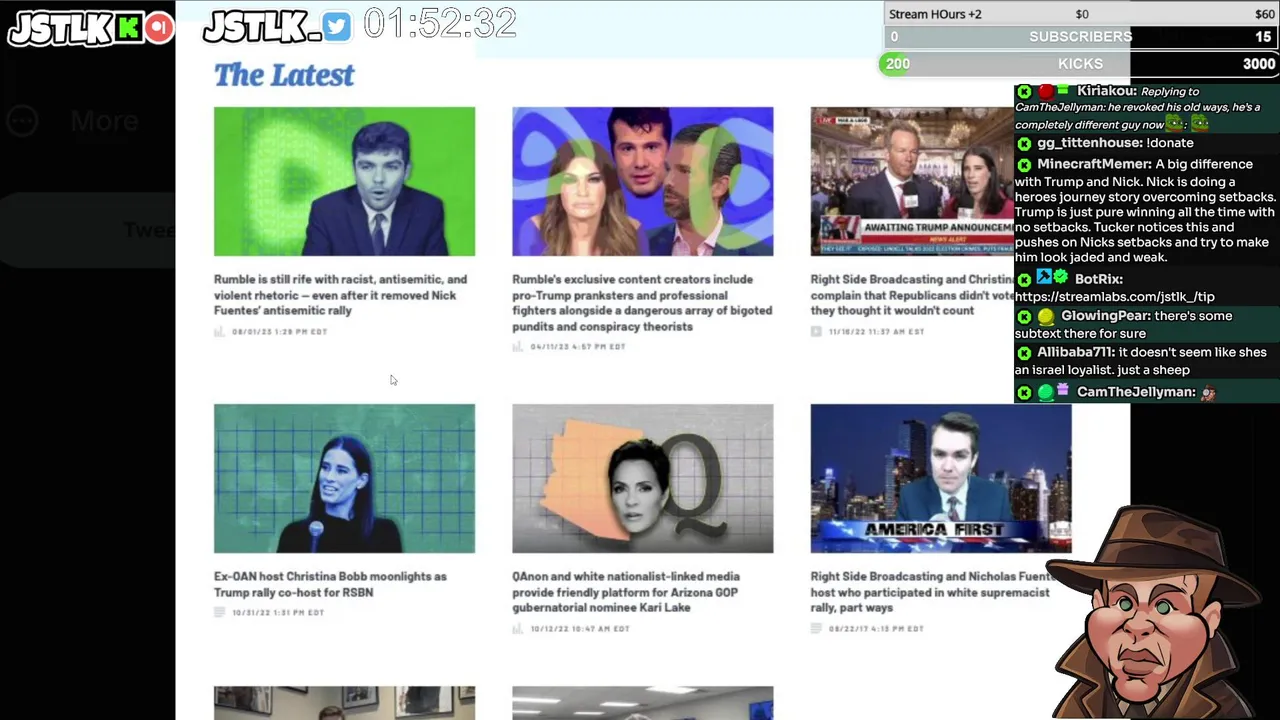Click MinecraftMemer username in chat
Screen dimensions: 1280x720
[x=1095, y=164]
